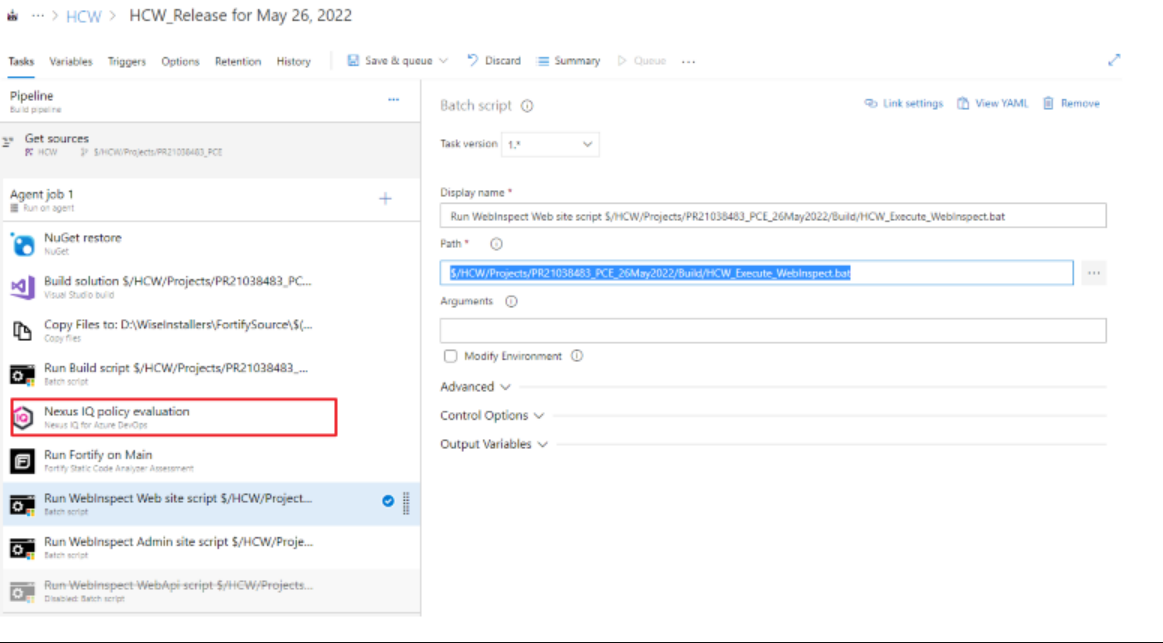This screenshot has width=1163, height=643.
Task: Click Modify Environment info icon
Action: [577, 356]
